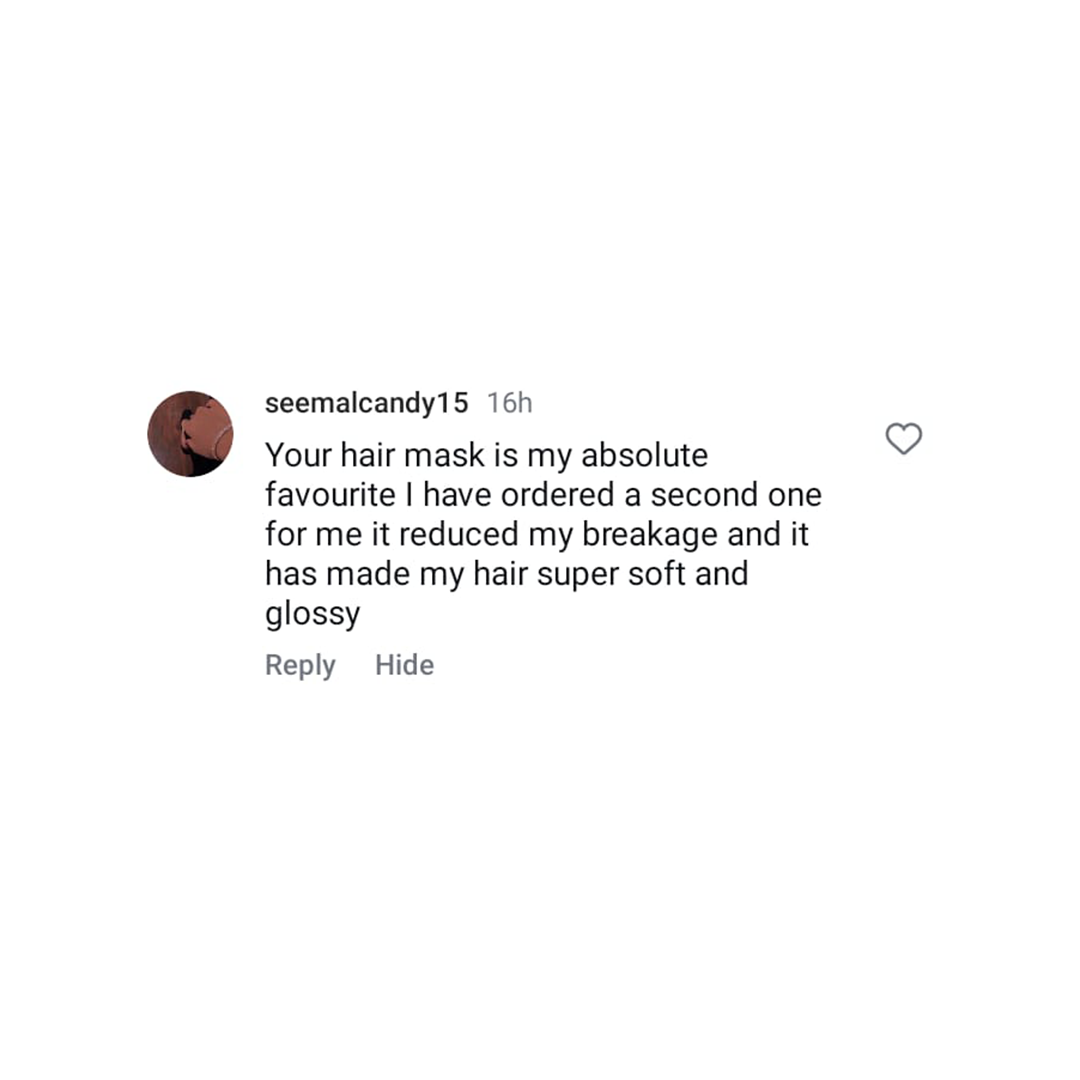This screenshot has width=1080, height=1080.
Task: Open the seemalcandy15 username link
Action: click(x=366, y=403)
